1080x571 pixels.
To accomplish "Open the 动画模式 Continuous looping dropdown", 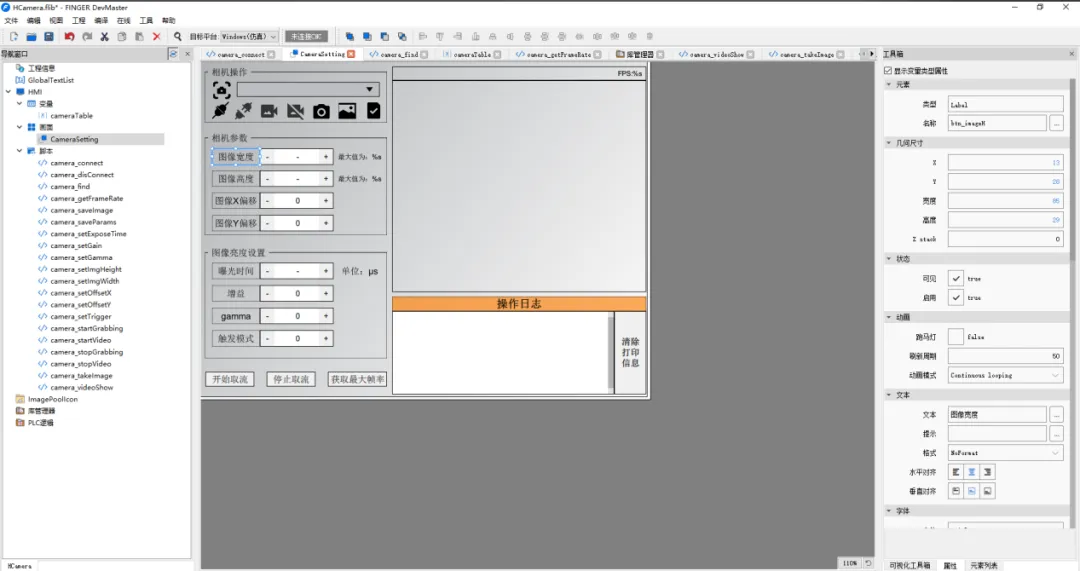I will coord(1005,375).
